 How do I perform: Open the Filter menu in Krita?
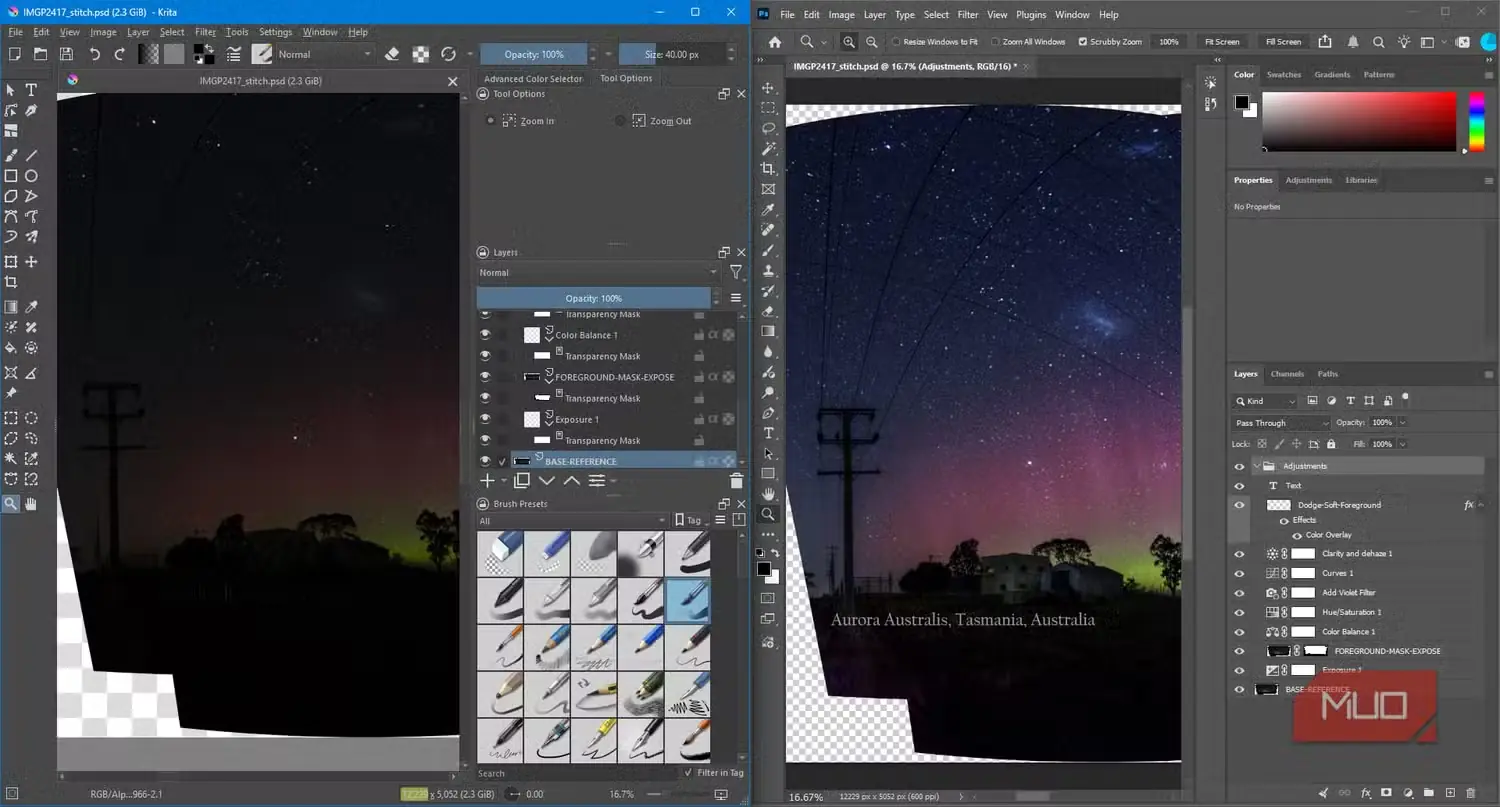(205, 32)
